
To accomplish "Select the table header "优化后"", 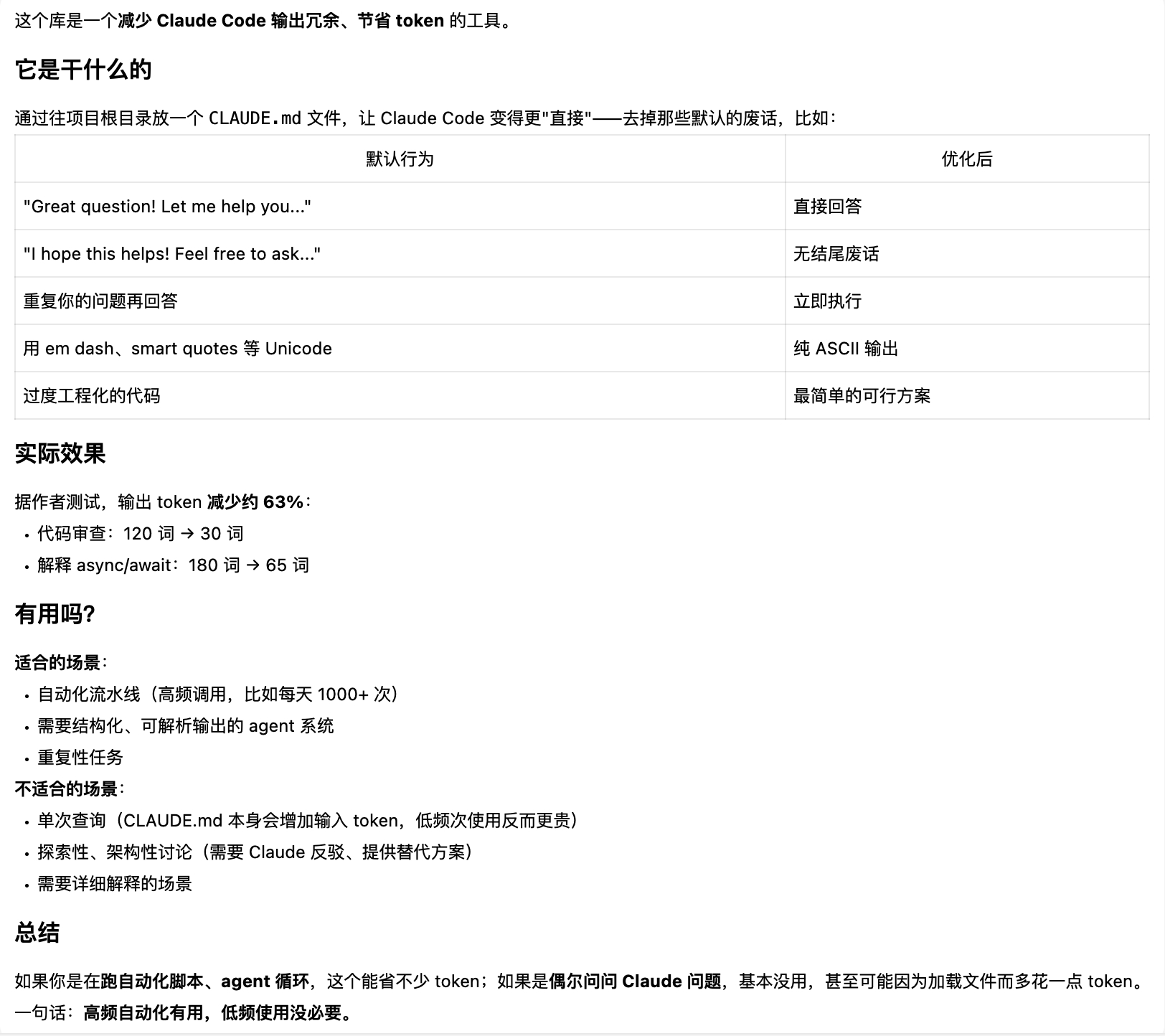I will (967, 159).
